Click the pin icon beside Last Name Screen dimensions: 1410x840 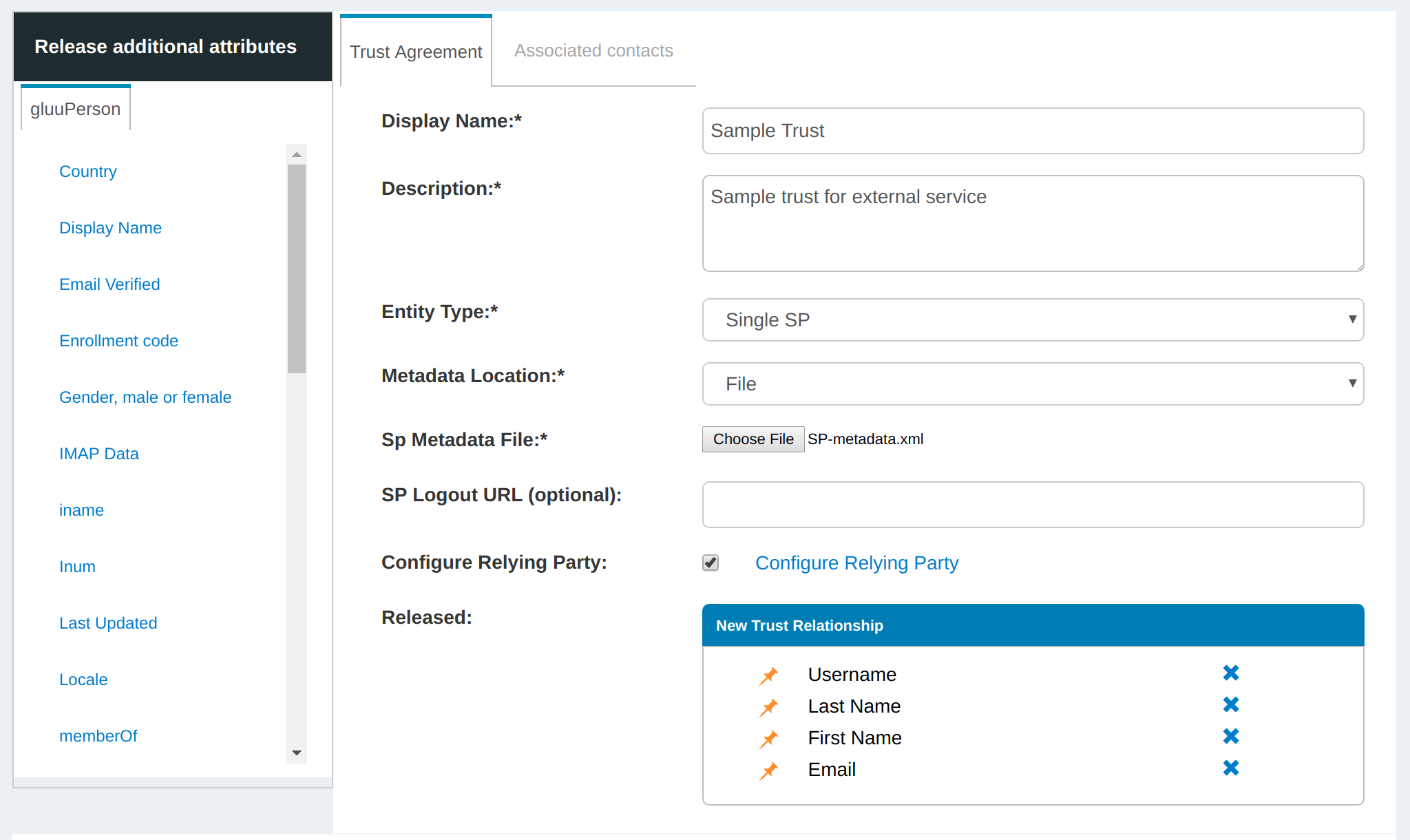(x=768, y=707)
